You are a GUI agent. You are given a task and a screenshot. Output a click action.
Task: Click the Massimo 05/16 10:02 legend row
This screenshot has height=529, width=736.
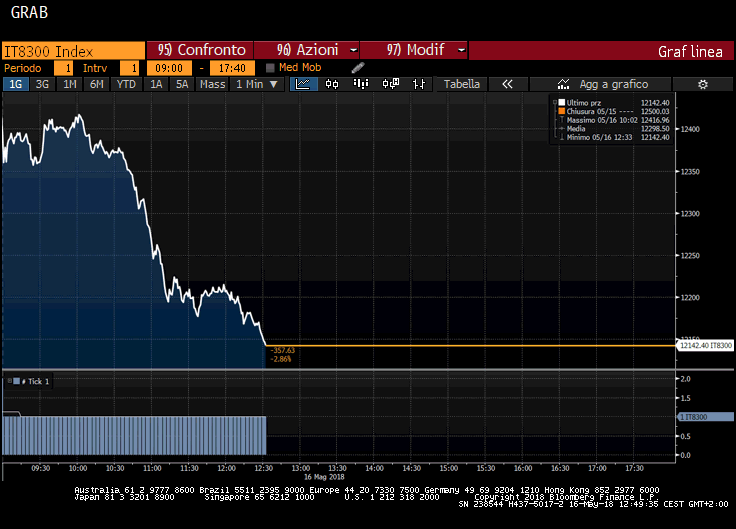pyautogui.click(x=614, y=120)
